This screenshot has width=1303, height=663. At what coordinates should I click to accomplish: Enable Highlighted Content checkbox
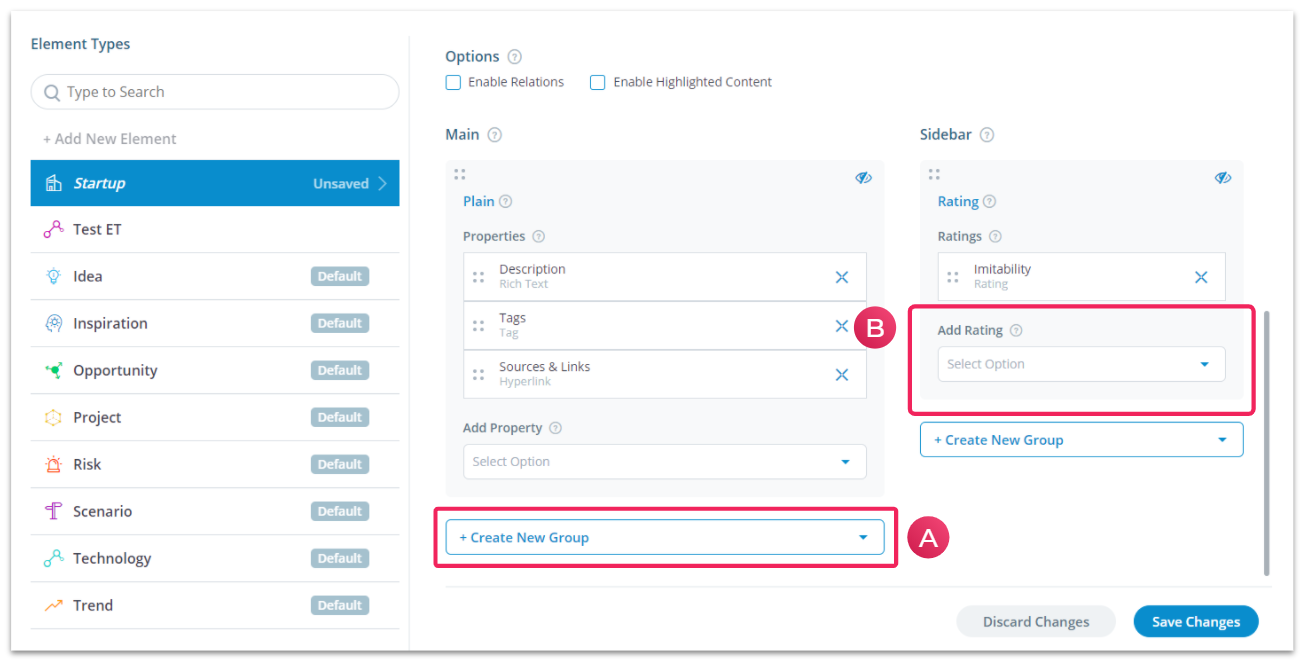(x=597, y=83)
